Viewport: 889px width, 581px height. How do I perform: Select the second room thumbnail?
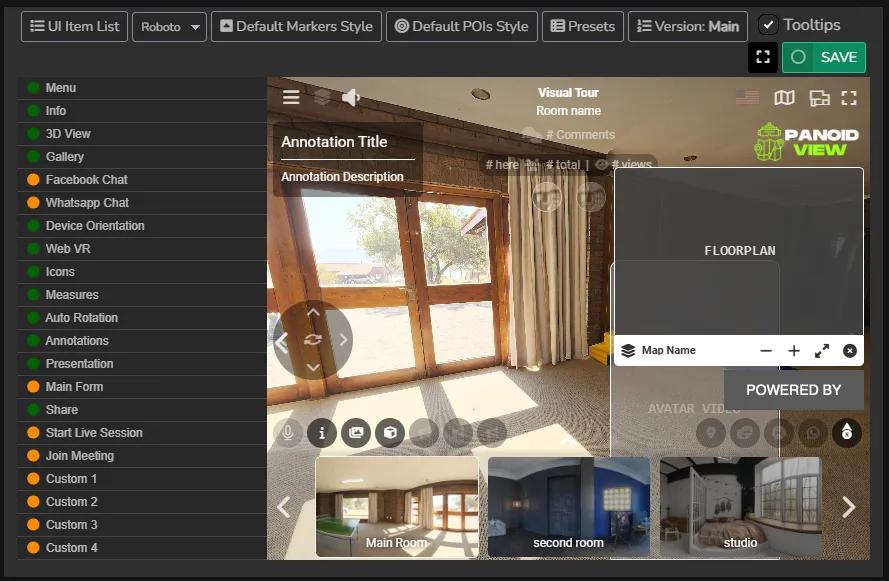(568, 507)
